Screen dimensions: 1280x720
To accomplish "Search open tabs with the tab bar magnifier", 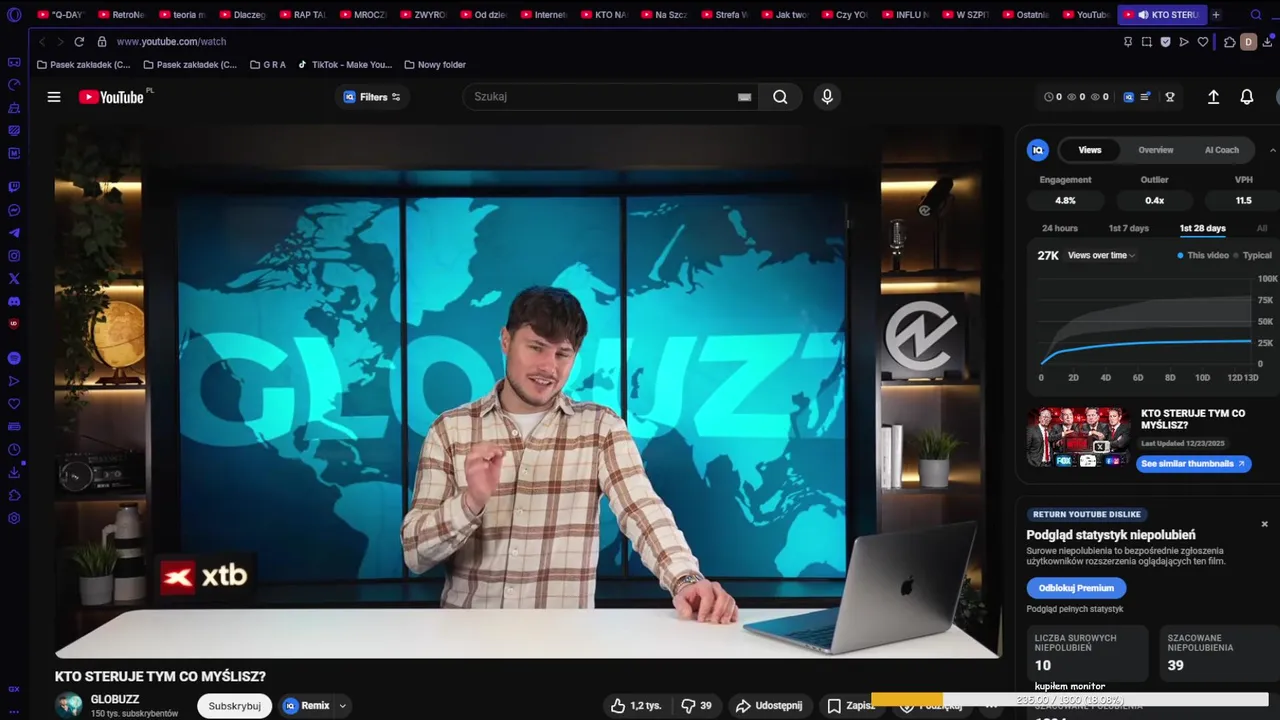I will click(1256, 15).
